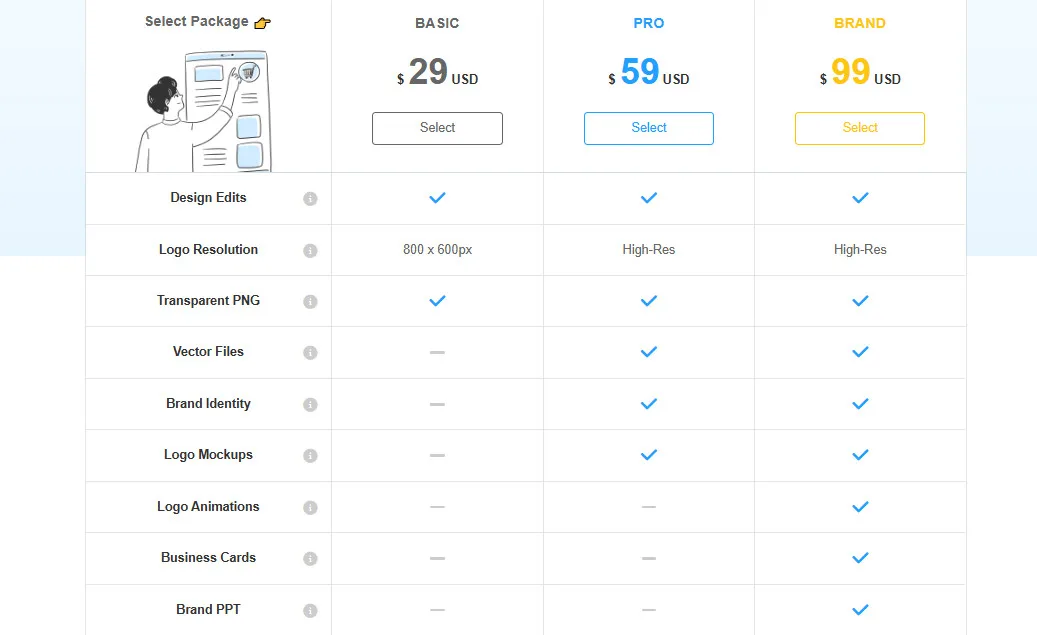
Task: Click the Design Edits checkmark in Basic column
Action: (437, 197)
